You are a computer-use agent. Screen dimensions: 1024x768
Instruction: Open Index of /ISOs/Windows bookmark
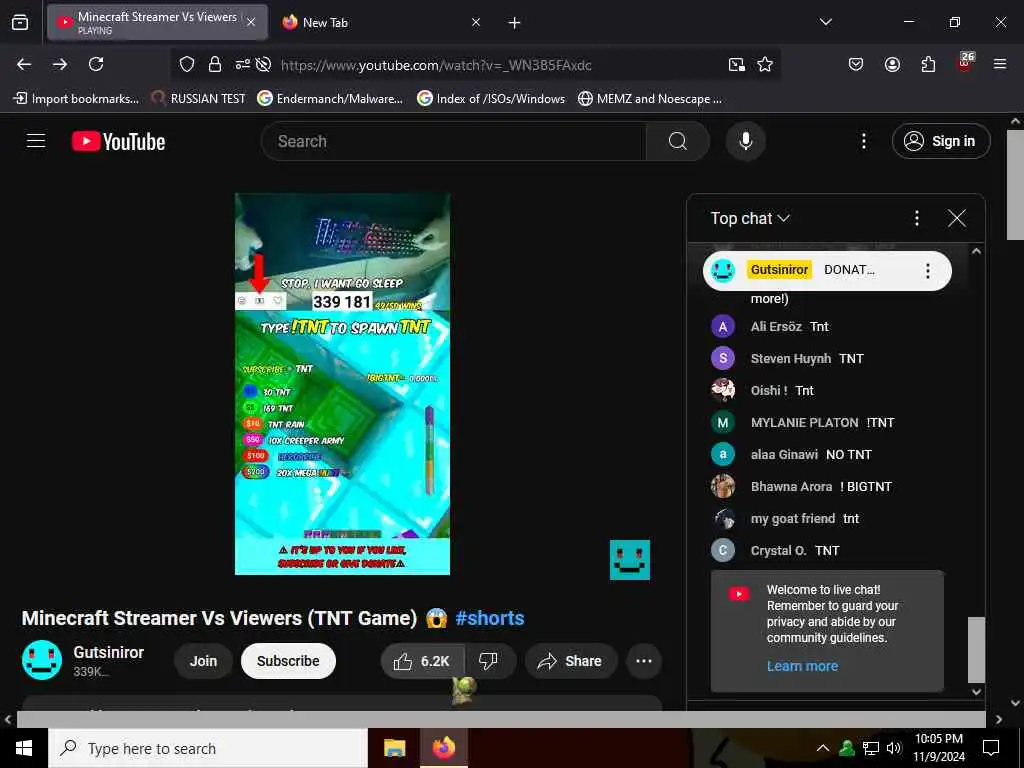point(491,99)
